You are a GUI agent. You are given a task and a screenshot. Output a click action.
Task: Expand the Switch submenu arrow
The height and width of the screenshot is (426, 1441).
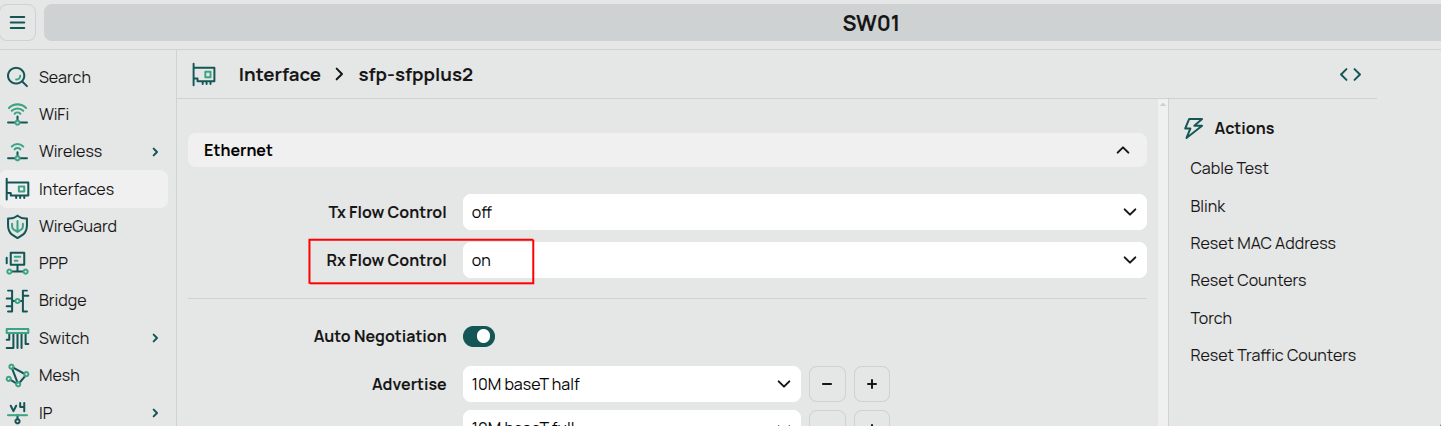155,338
